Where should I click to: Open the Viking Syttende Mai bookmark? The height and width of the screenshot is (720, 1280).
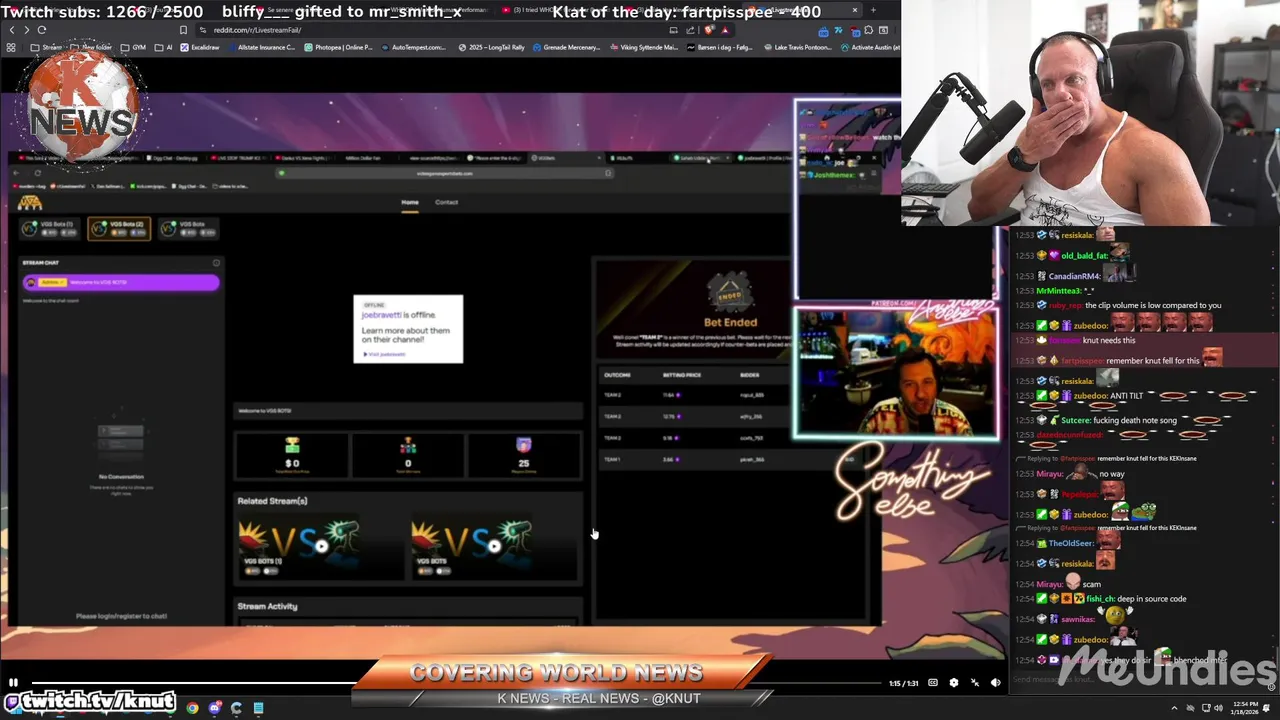tap(643, 47)
